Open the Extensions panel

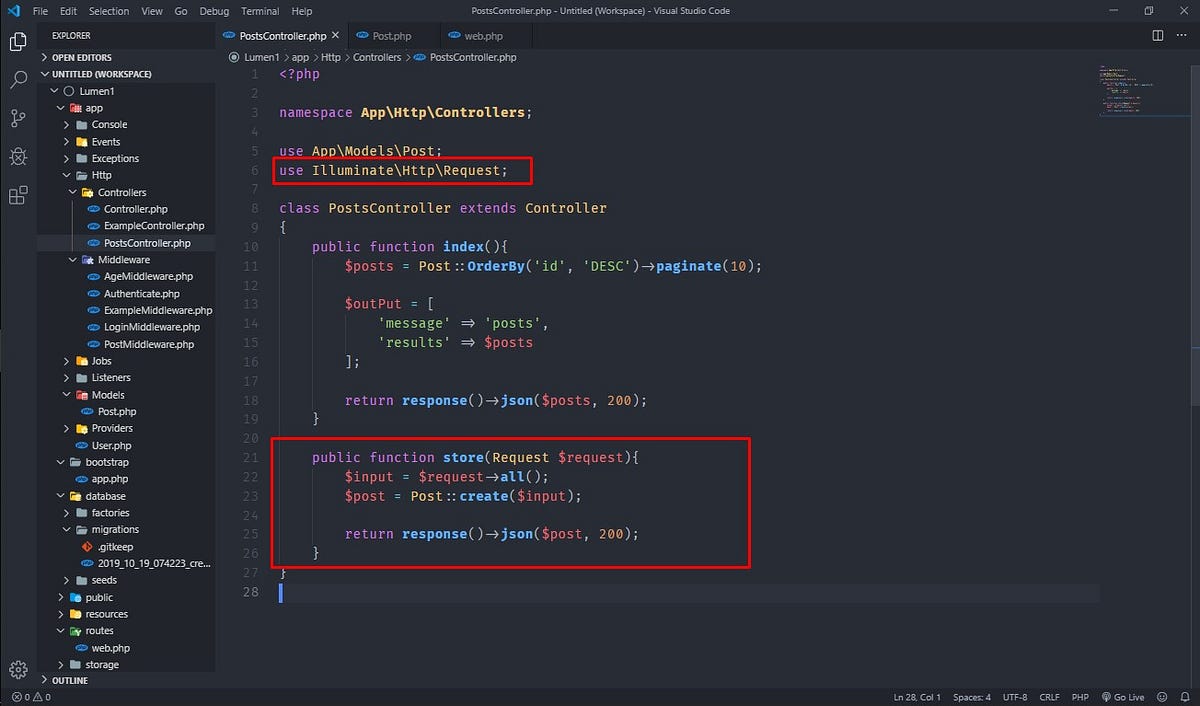(x=18, y=195)
